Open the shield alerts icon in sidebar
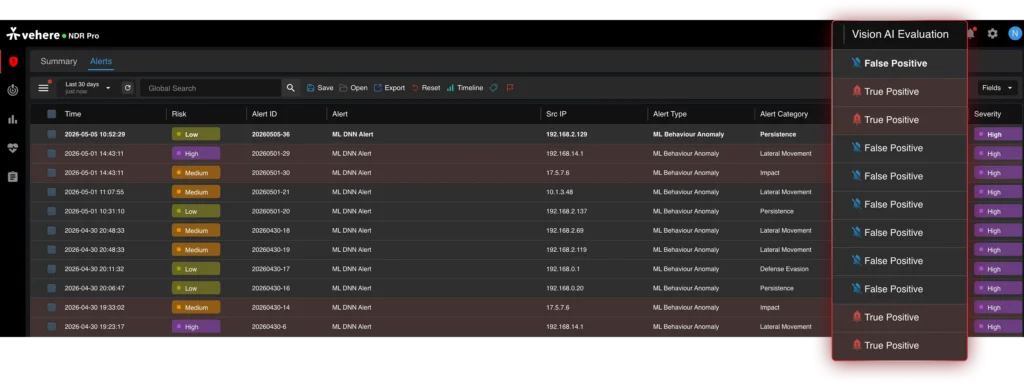The image size is (1024, 384). pos(13,61)
